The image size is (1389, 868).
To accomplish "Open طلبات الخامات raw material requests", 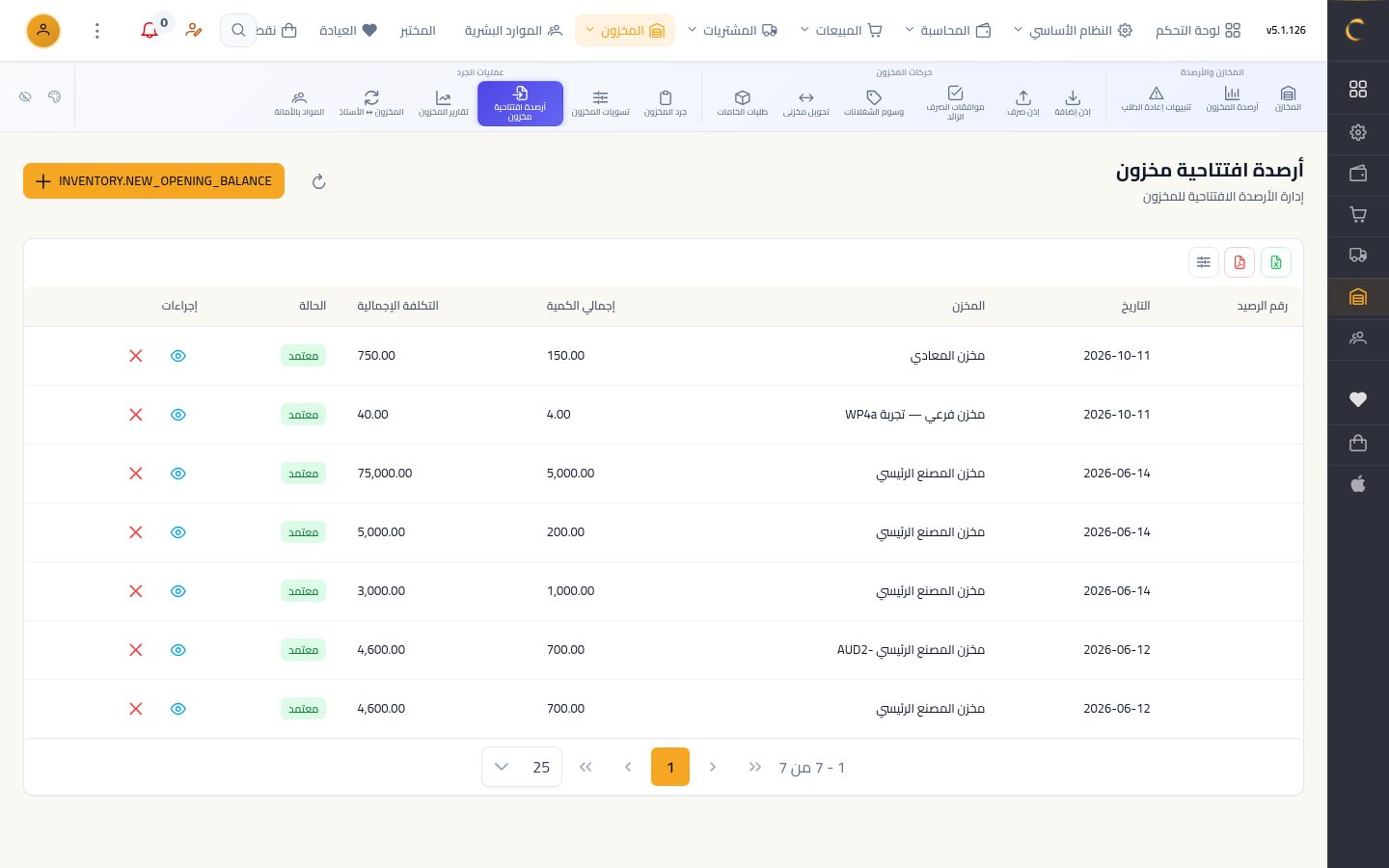I will pyautogui.click(x=743, y=102).
